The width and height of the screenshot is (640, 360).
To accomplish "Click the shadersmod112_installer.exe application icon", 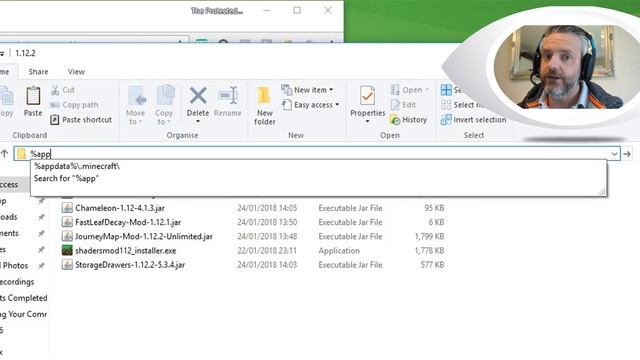I will pyautogui.click(x=67, y=250).
